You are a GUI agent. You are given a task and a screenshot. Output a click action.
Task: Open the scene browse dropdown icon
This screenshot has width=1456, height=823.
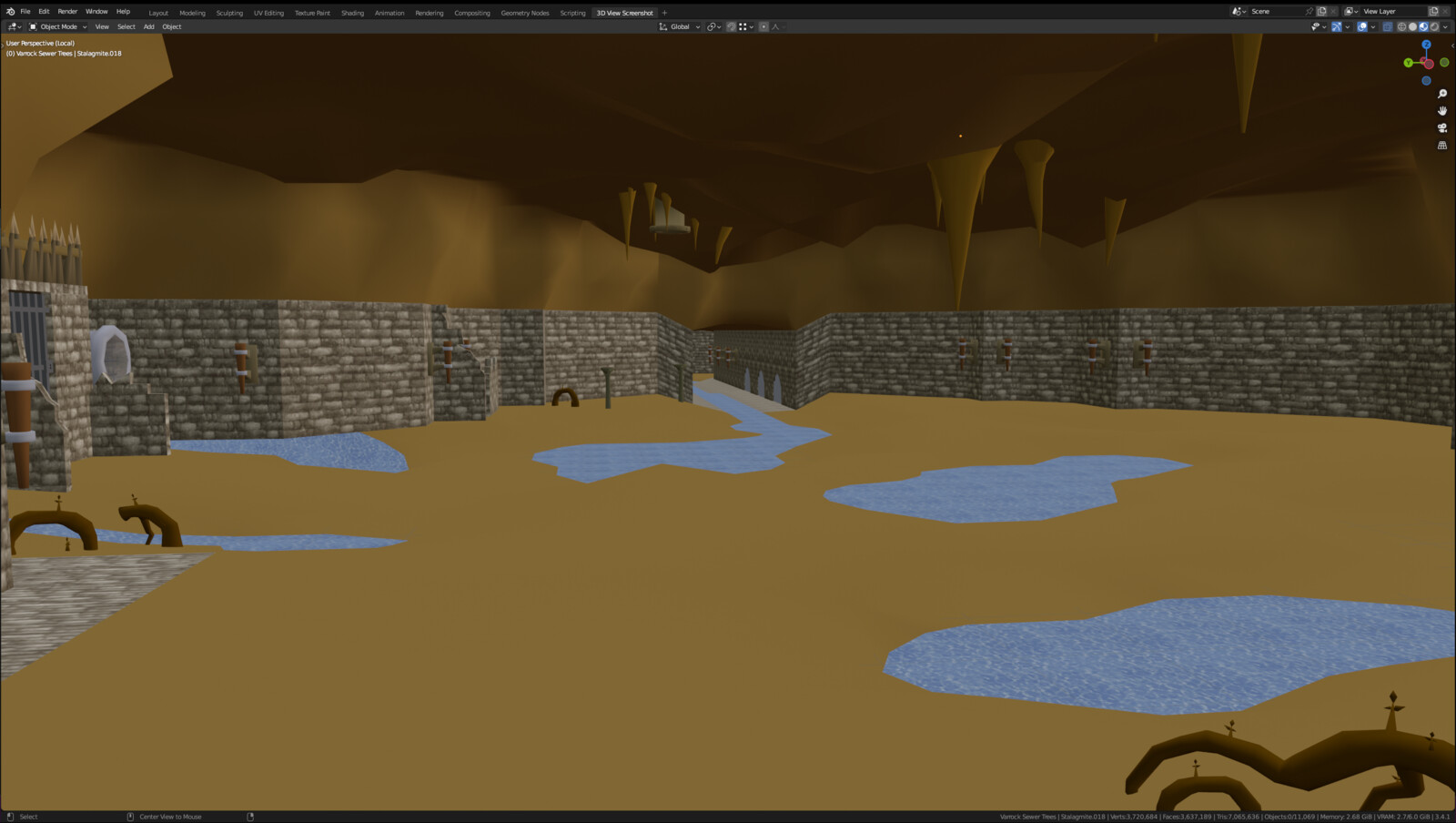click(x=1239, y=12)
